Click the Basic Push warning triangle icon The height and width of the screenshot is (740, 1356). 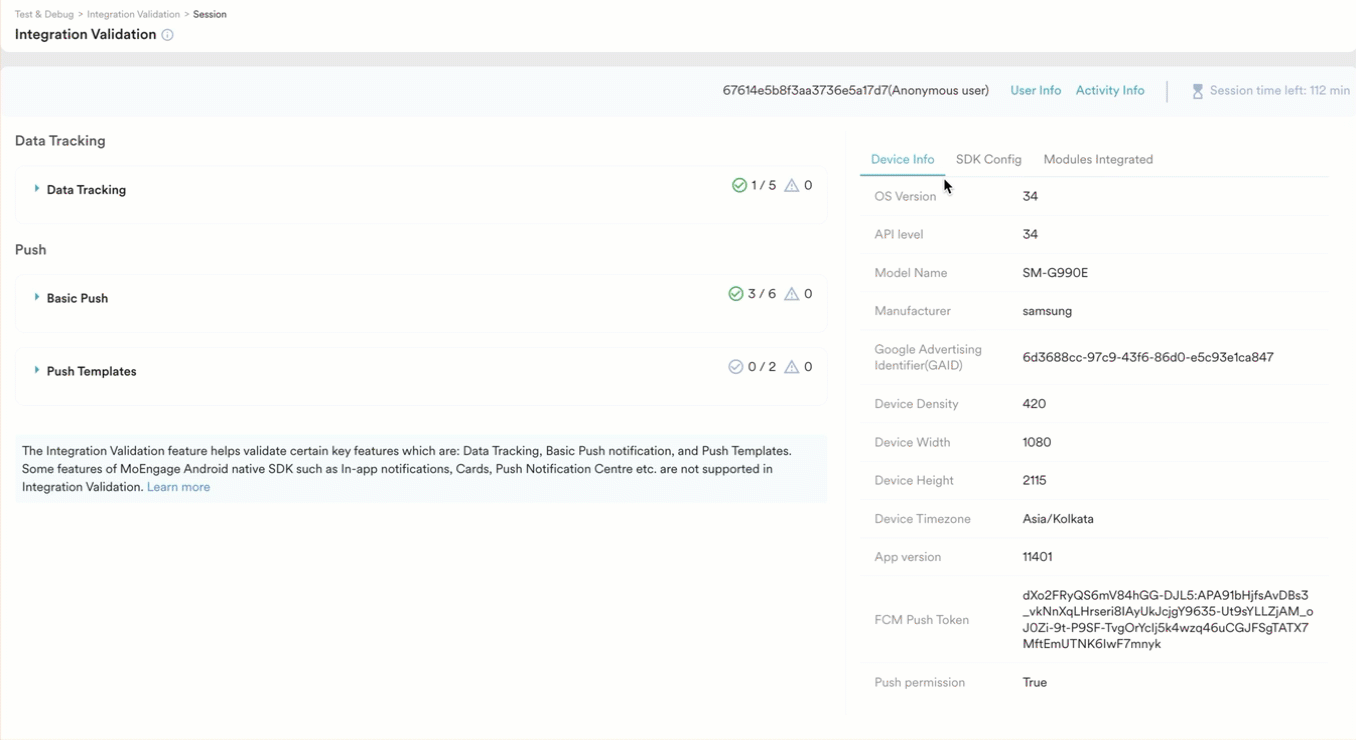coord(791,294)
